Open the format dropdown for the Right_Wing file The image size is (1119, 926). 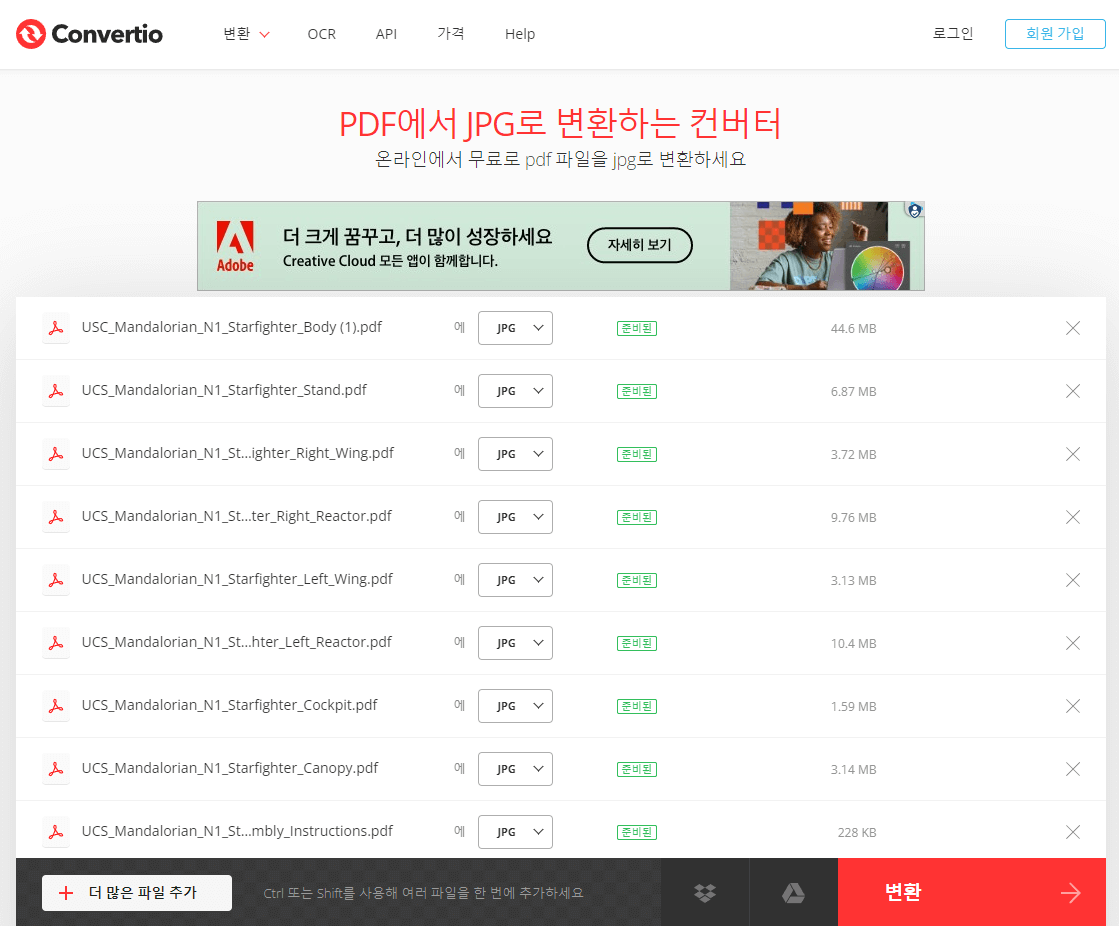(515, 454)
